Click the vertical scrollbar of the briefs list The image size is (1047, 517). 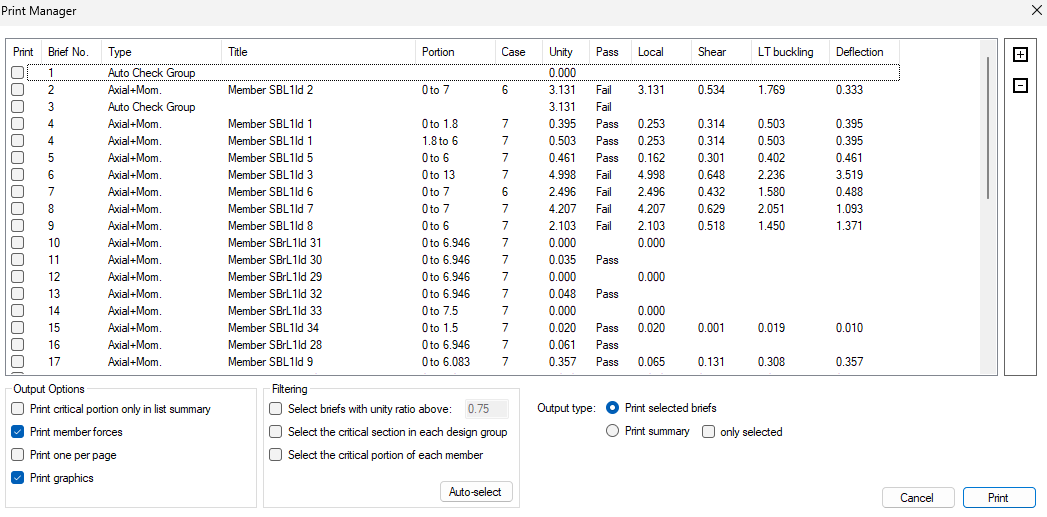tap(988, 128)
